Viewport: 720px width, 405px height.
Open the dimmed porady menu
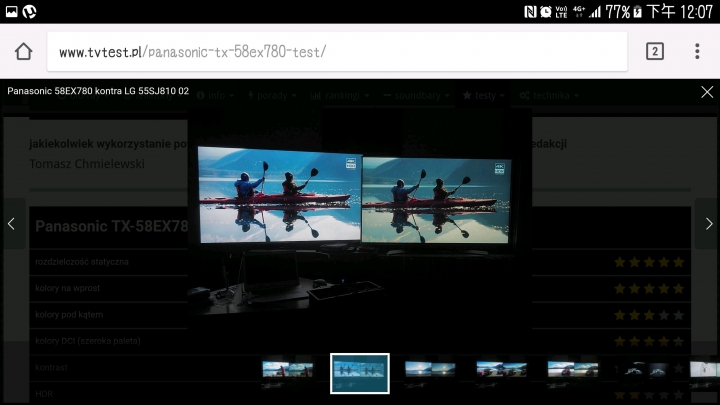tap(272, 96)
